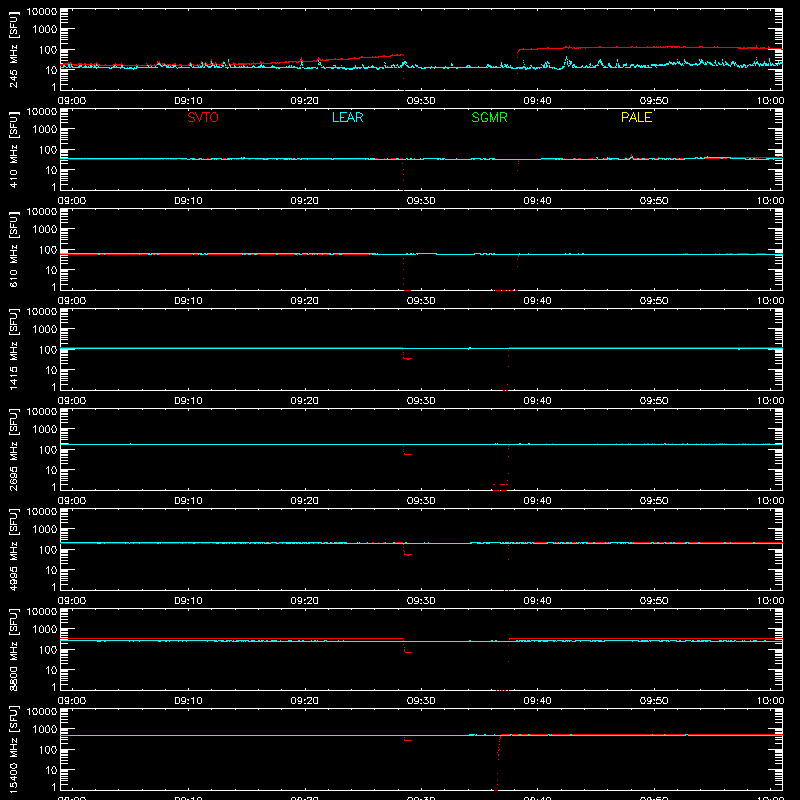Click the 100 y-axis label of 610 MHz plot
Screen dimensions: 800x800
coord(48,250)
